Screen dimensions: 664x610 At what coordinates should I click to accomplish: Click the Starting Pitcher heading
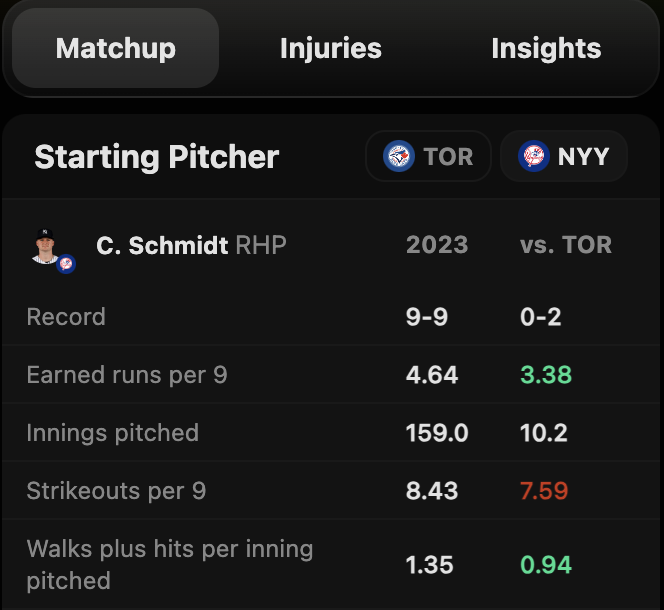pos(156,157)
